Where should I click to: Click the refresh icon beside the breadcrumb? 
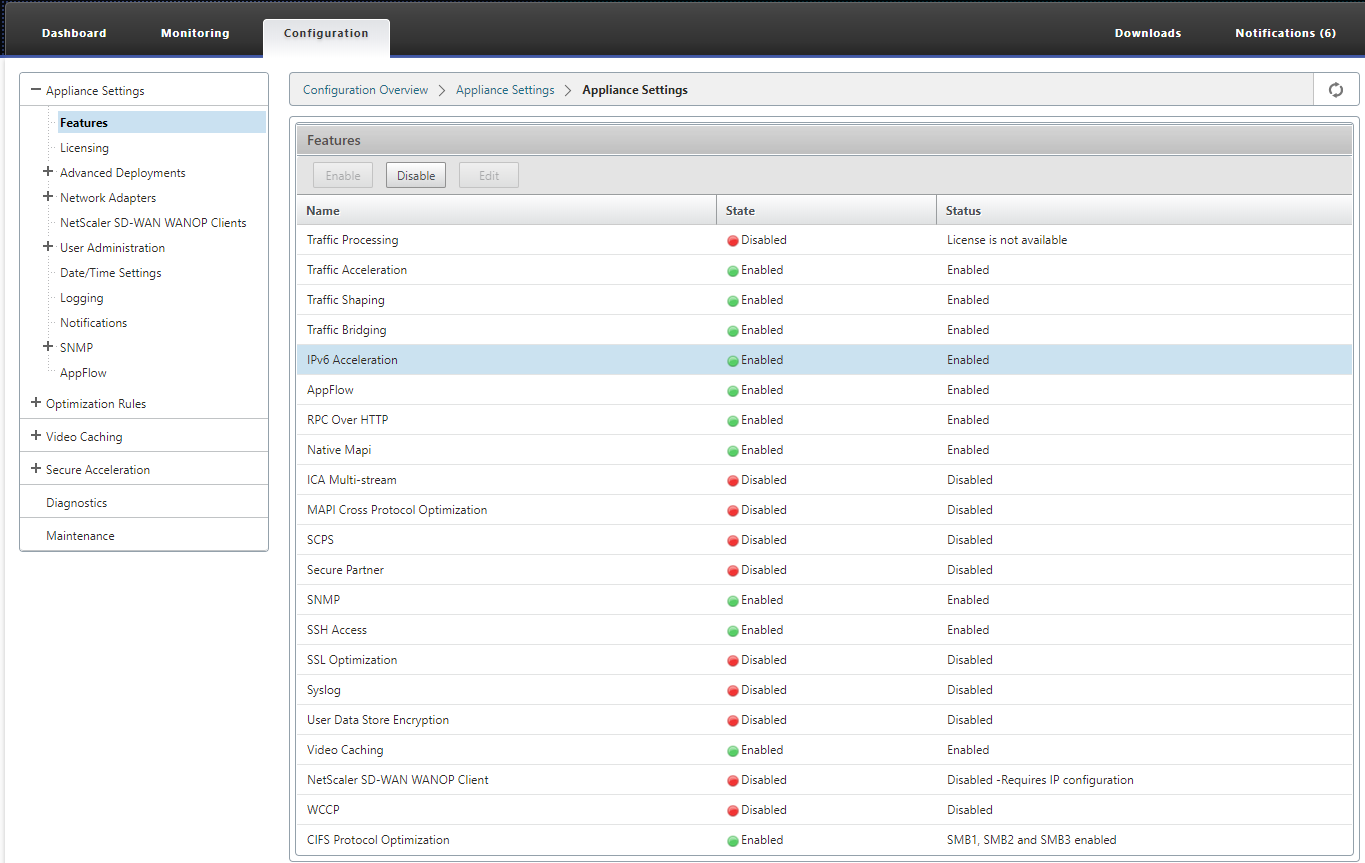pos(1335,90)
